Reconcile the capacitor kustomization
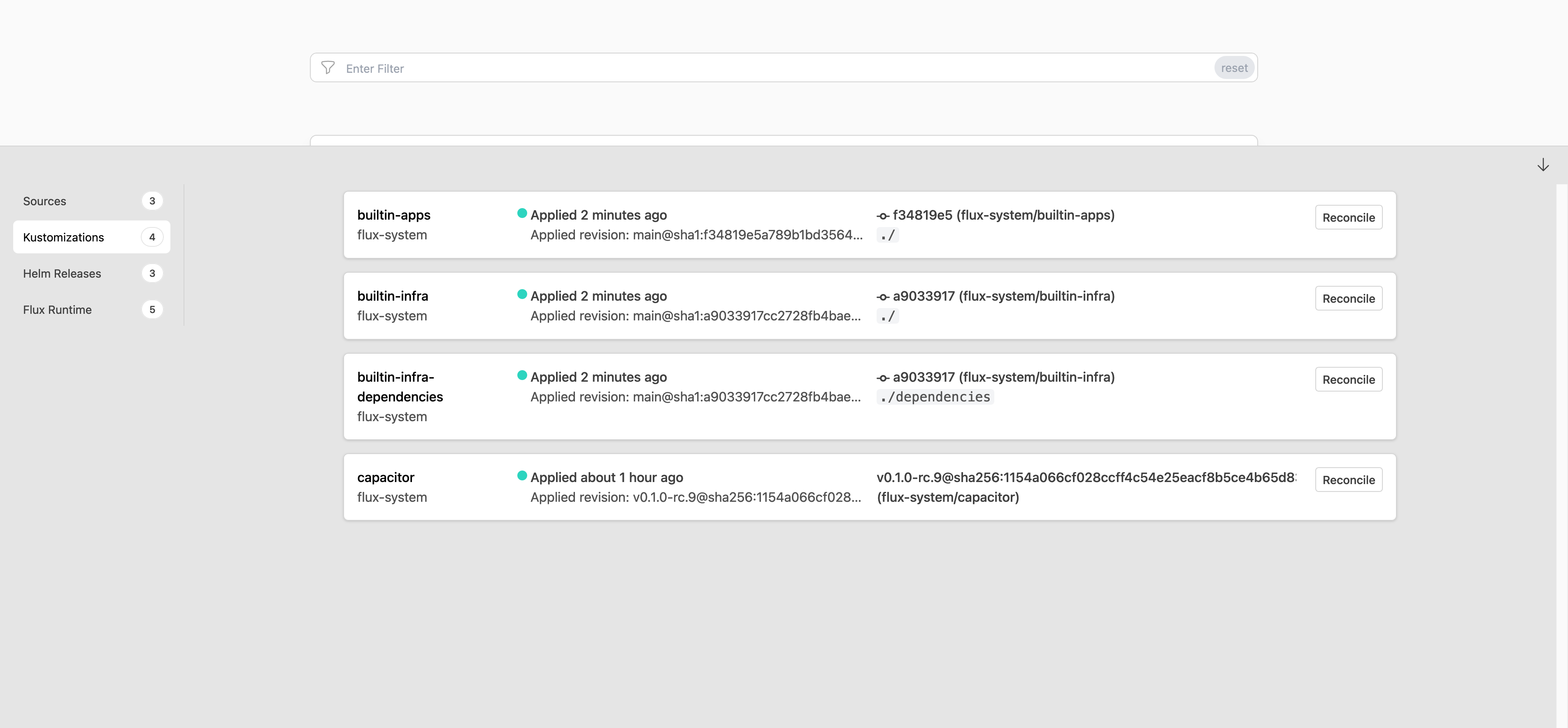The width and height of the screenshot is (1568, 728). [1348, 479]
